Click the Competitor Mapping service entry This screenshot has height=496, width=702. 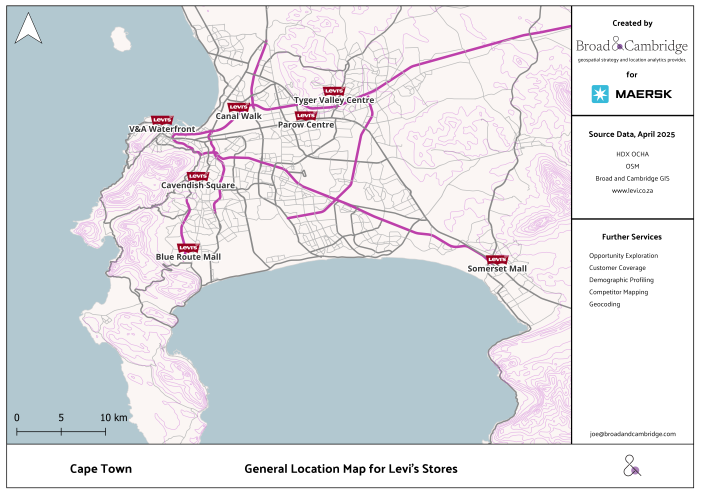[618, 292]
